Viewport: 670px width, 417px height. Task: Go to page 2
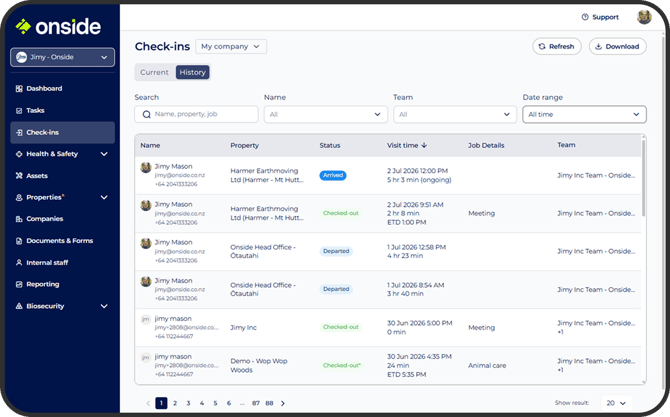click(175, 403)
